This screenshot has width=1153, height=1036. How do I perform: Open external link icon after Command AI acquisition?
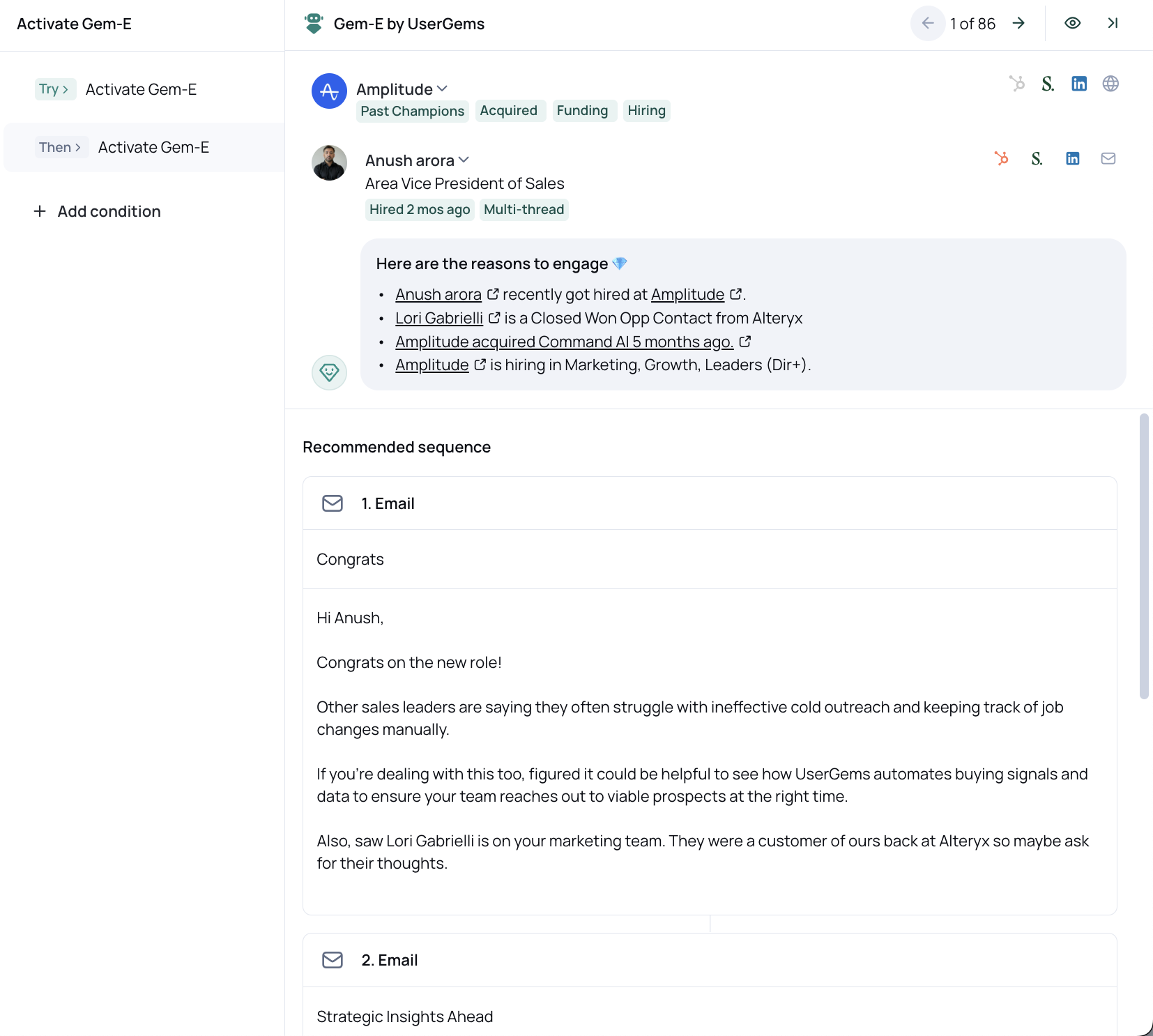(x=745, y=342)
